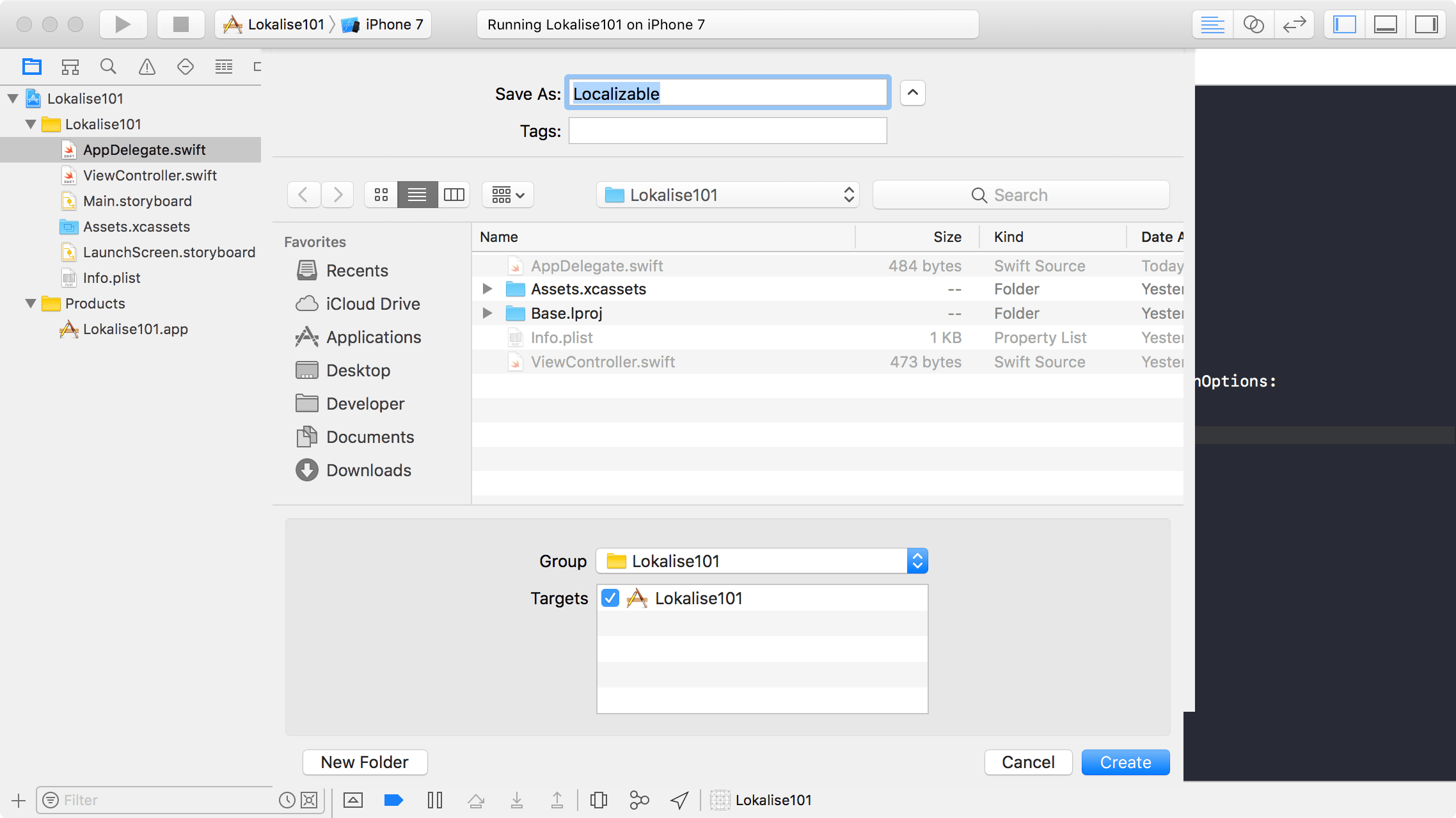The height and width of the screenshot is (818, 1456).
Task: Select ViewController.swift in the project navigator
Action: coord(131,175)
